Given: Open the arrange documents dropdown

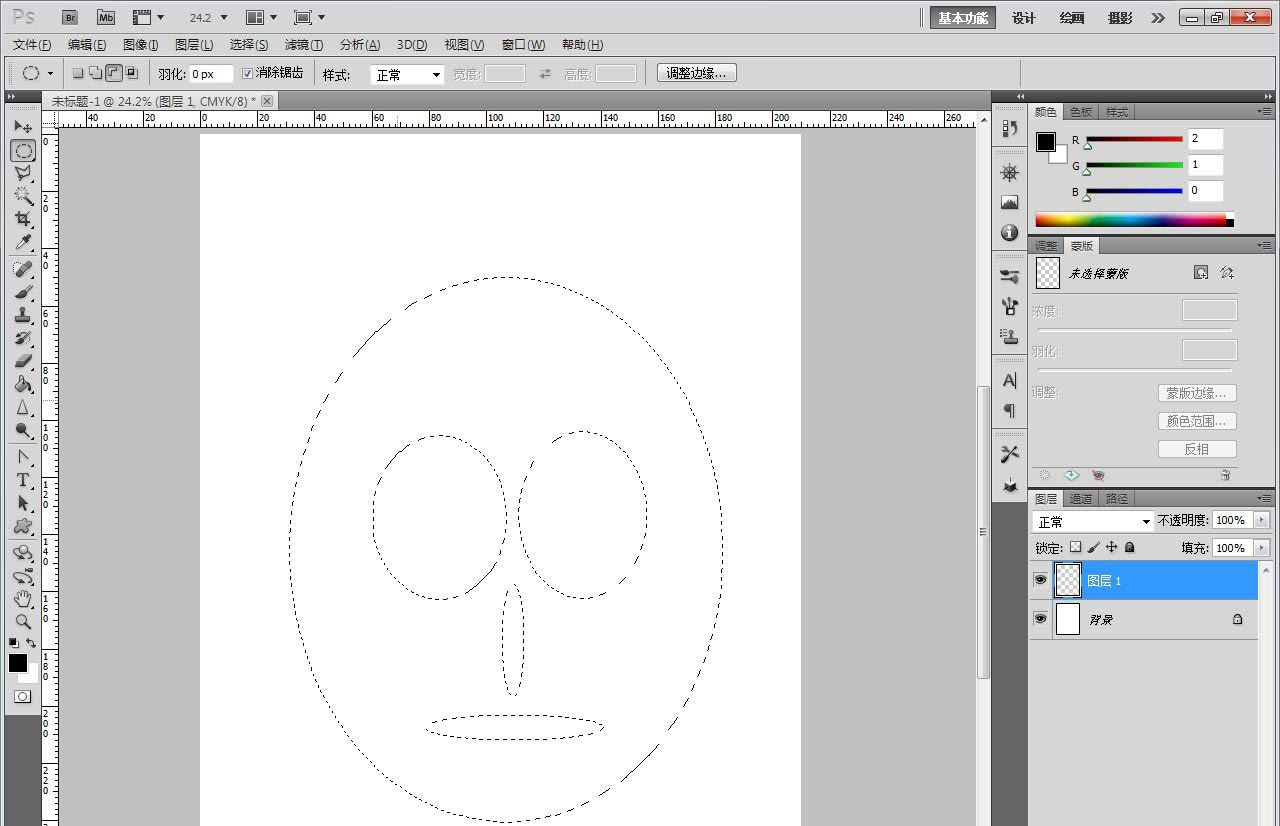Looking at the screenshot, I should [261, 17].
